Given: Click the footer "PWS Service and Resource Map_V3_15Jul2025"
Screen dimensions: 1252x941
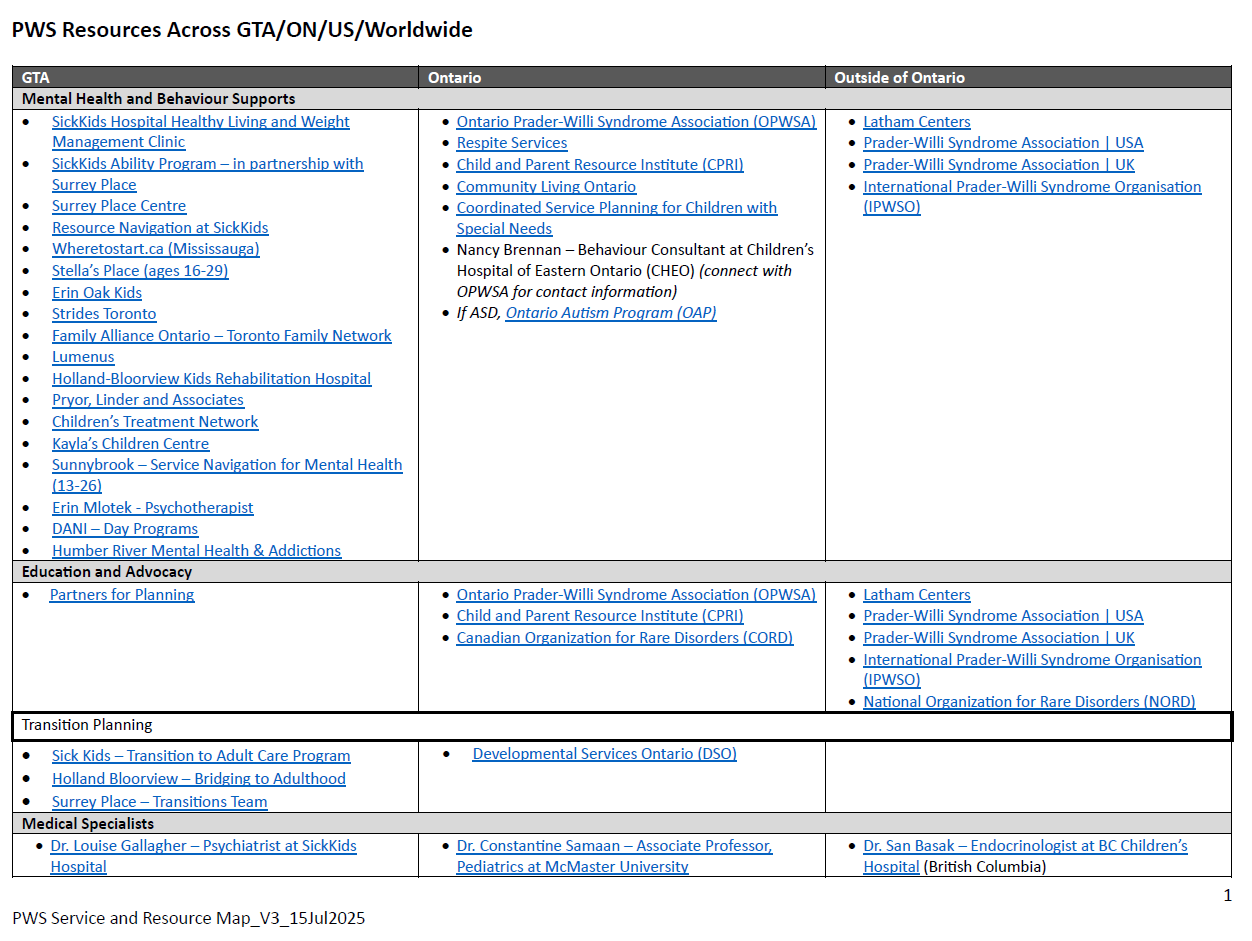Looking at the screenshot, I should (x=189, y=918).
